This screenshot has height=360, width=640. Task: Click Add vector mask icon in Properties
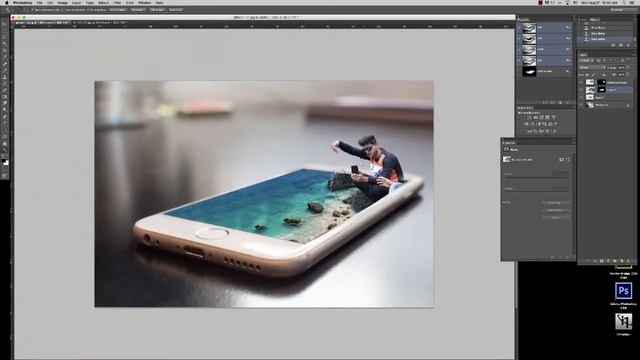tap(568, 160)
